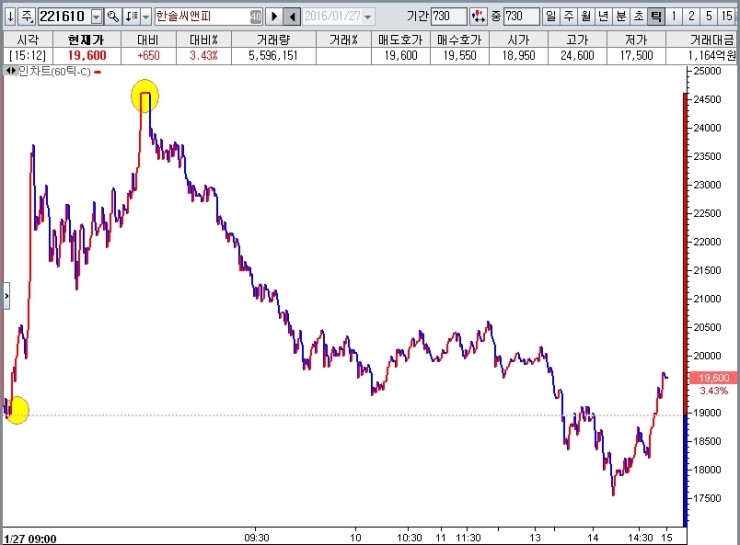This screenshot has height=545, width=740.
Task: Click the gray 40 badge in name field
Action: (255, 17)
